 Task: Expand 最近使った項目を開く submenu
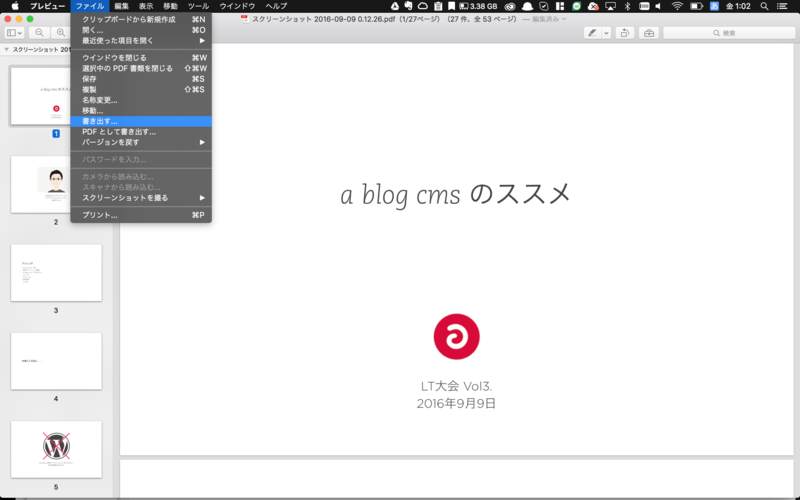coord(141,40)
